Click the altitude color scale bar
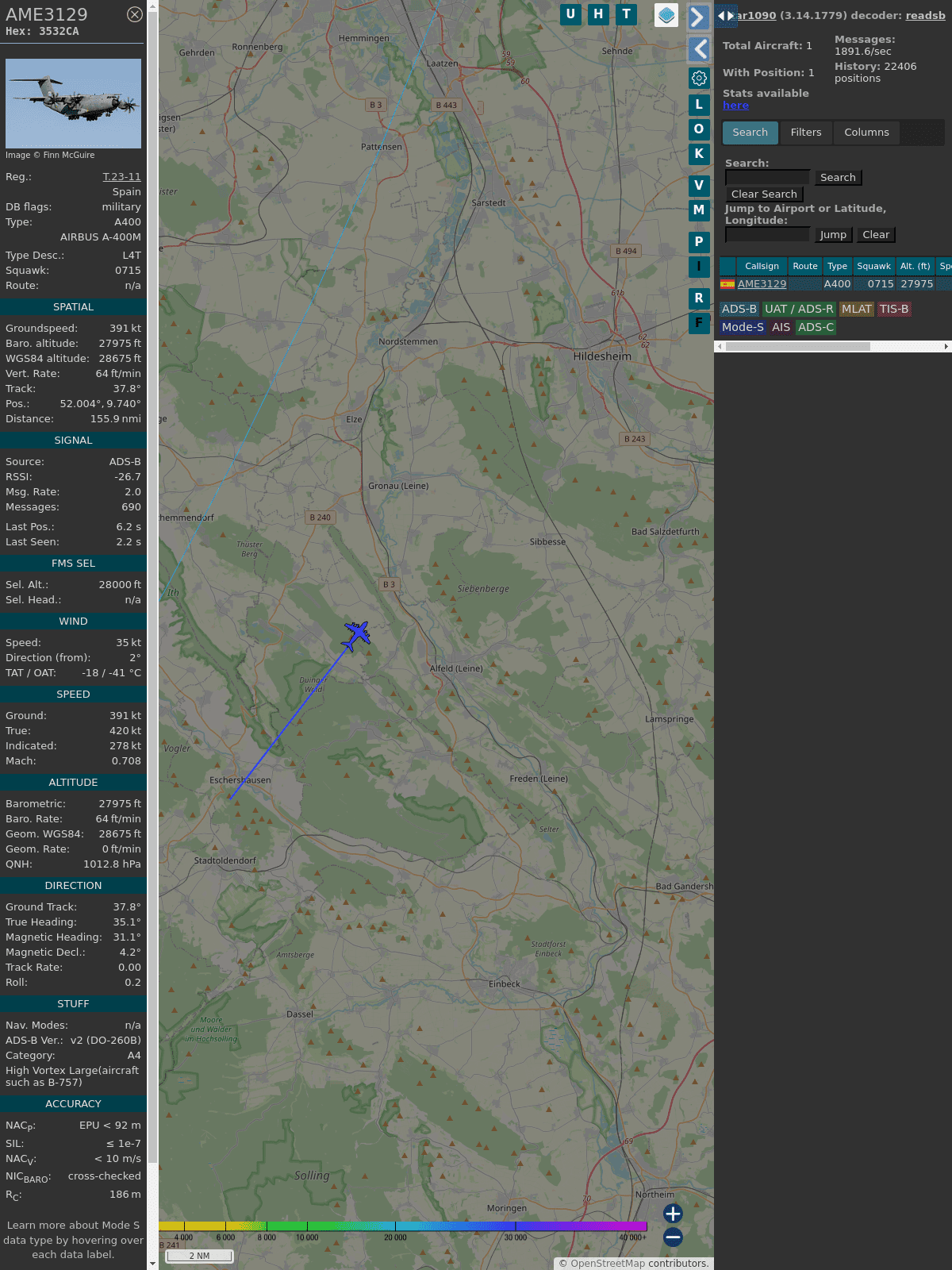 point(403,1226)
